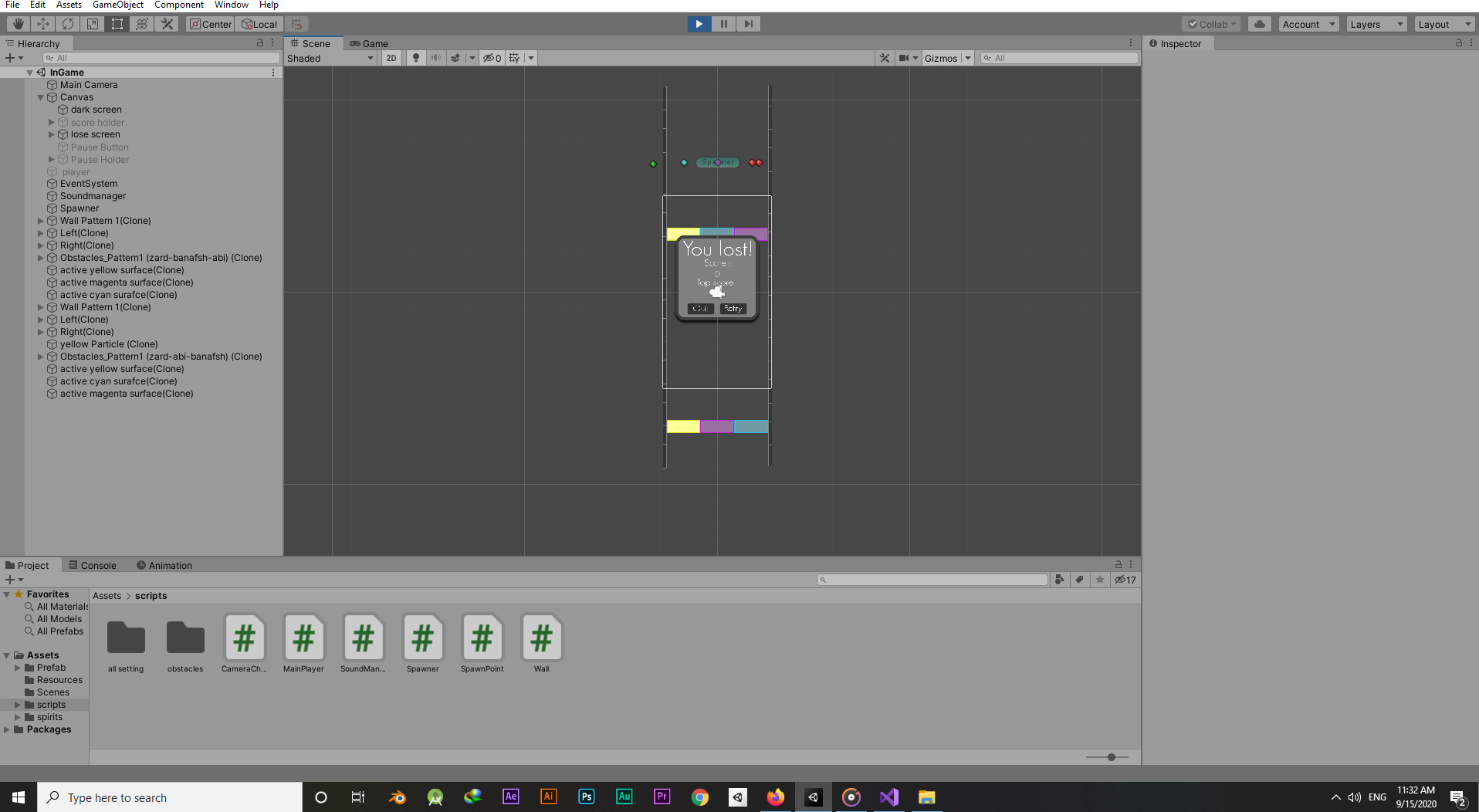Image resolution: width=1479 pixels, height=812 pixels.
Task: Open the Layout dropdown
Action: coord(1444,24)
